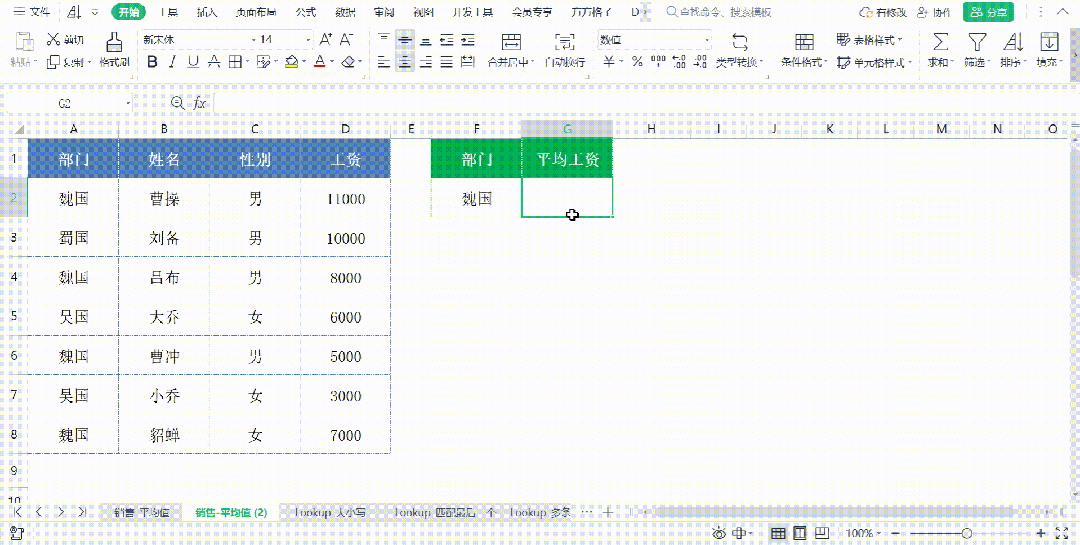Apply percent style
Screen dimensions: 1080x545
637,62
